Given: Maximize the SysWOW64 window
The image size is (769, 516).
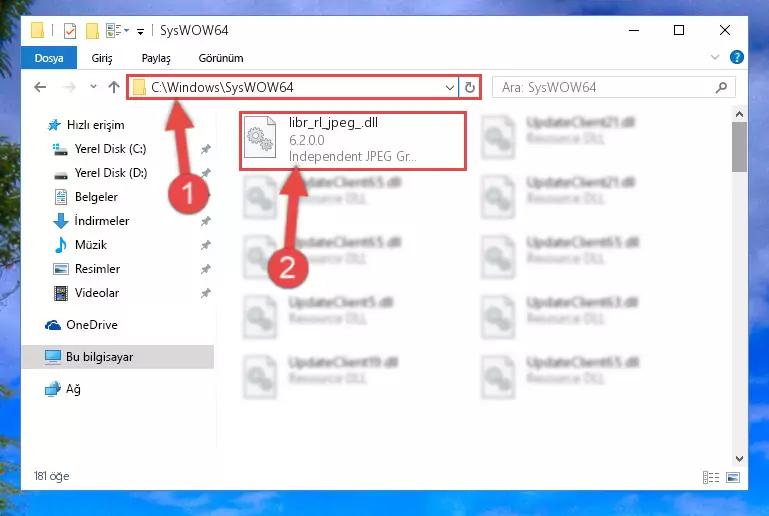Looking at the screenshot, I should pos(679,30).
